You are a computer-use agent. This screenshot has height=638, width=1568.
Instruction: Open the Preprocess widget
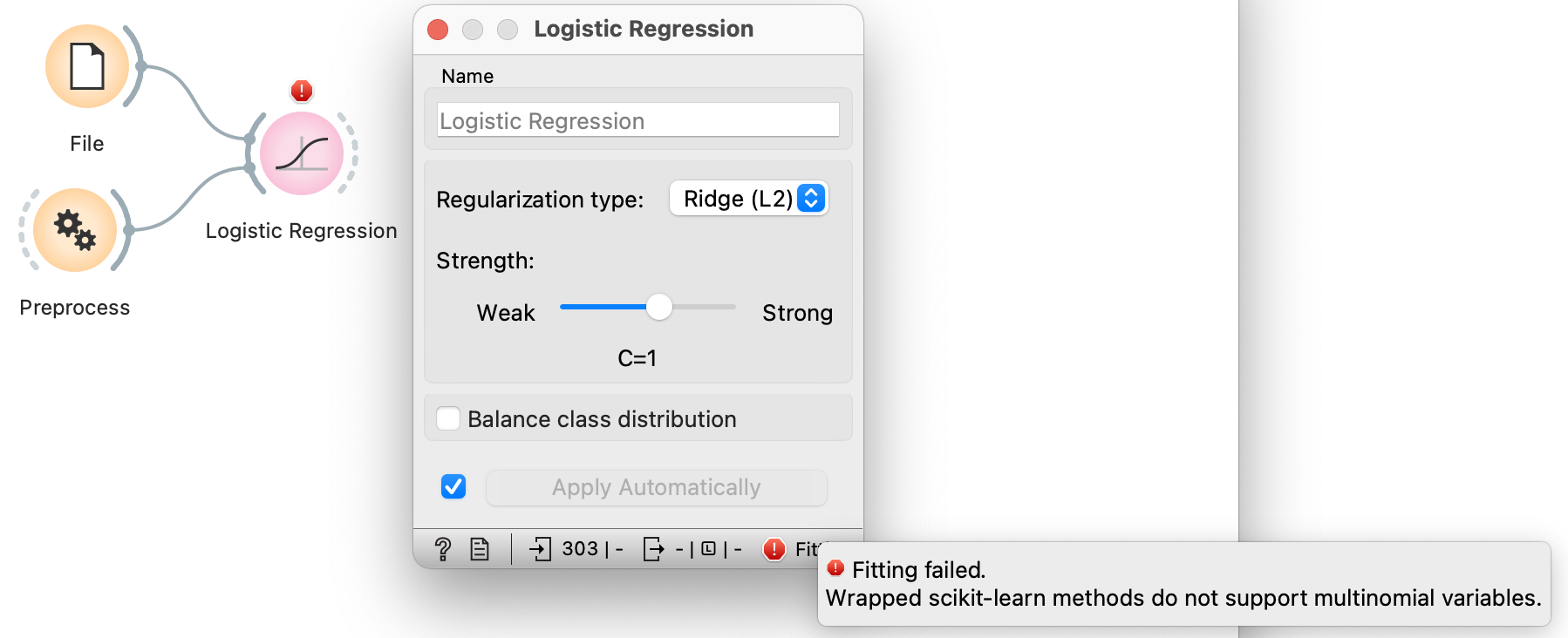pos(74,230)
